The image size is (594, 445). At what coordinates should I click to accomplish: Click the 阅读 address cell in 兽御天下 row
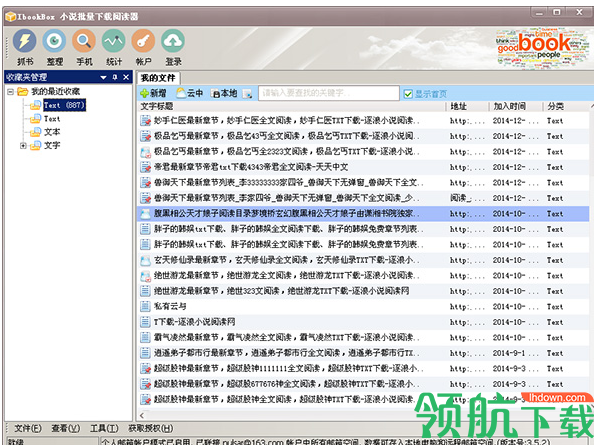[x=467, y=198]
